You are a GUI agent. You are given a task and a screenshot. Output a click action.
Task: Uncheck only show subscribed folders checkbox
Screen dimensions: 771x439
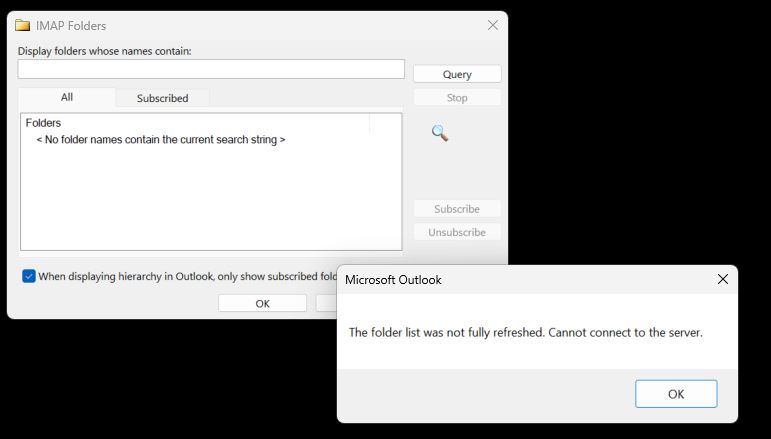pos(29,276)
